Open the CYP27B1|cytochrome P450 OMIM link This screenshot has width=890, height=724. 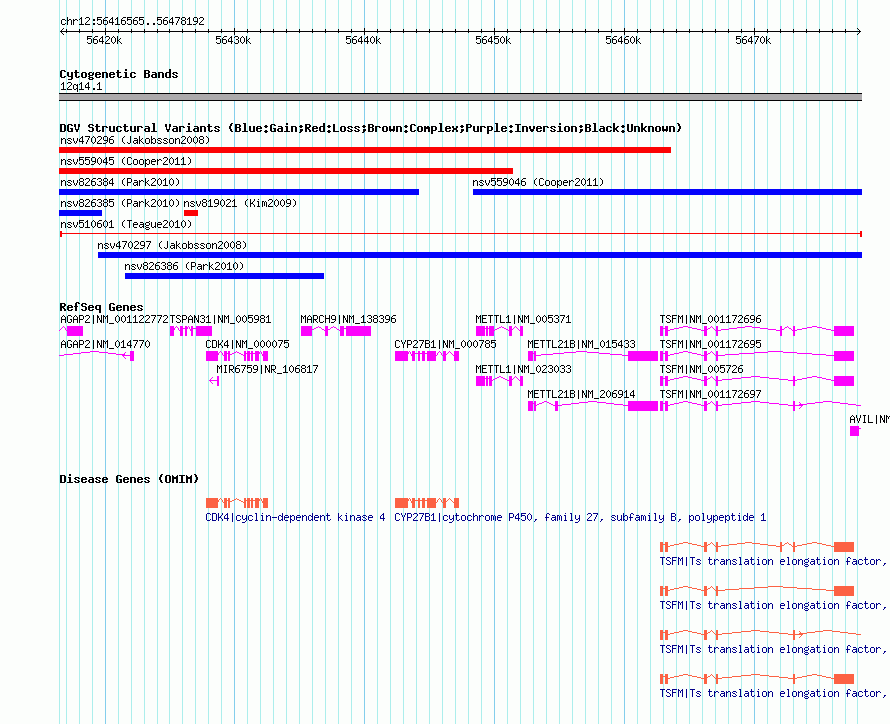tap(580, 517)
